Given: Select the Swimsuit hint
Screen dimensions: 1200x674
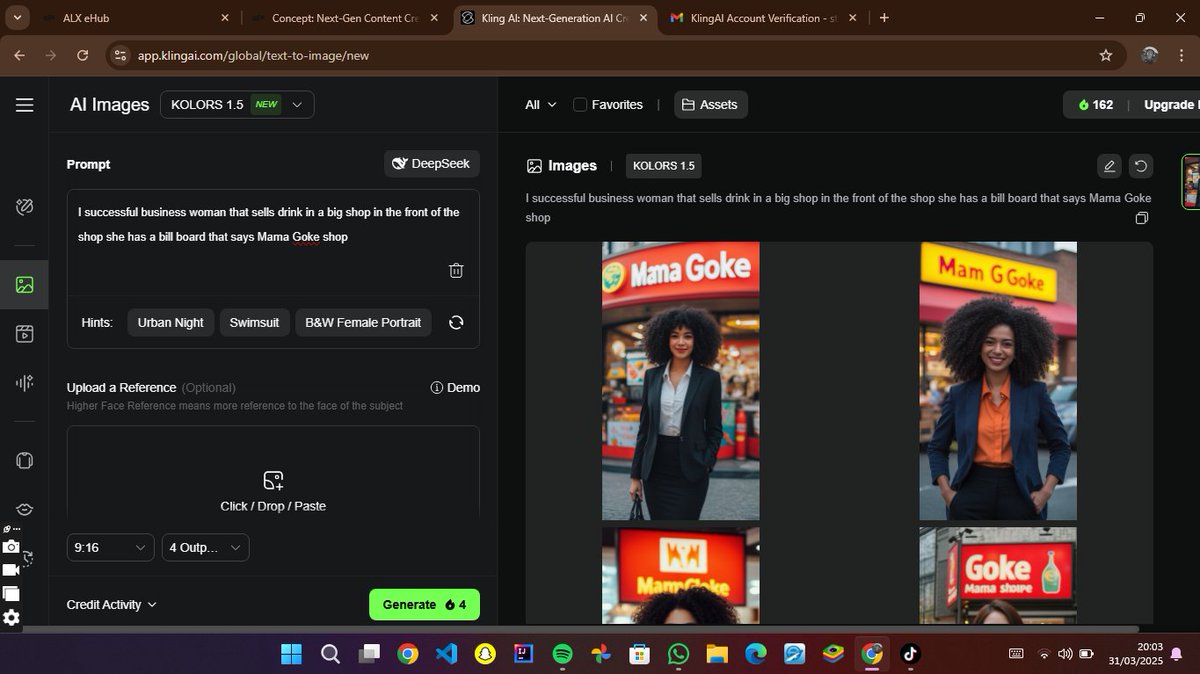Looking at the screenshot, I should [254, 322].
